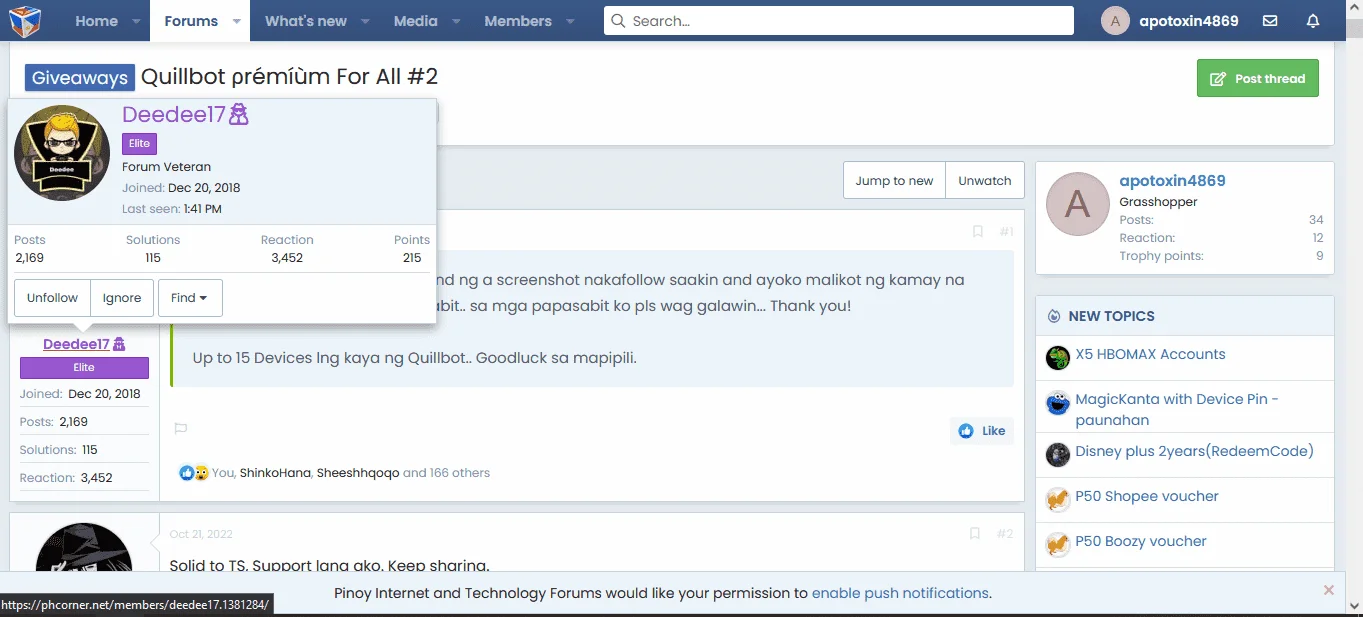Open the X5 HBOMAX Accounts topic
The image size is (1363, 617).
click(x=1150, y=354)
